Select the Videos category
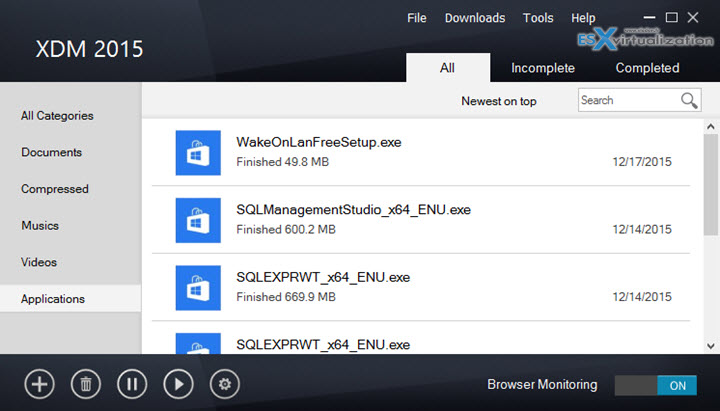The image size is (720, 411). coord(39,262)
